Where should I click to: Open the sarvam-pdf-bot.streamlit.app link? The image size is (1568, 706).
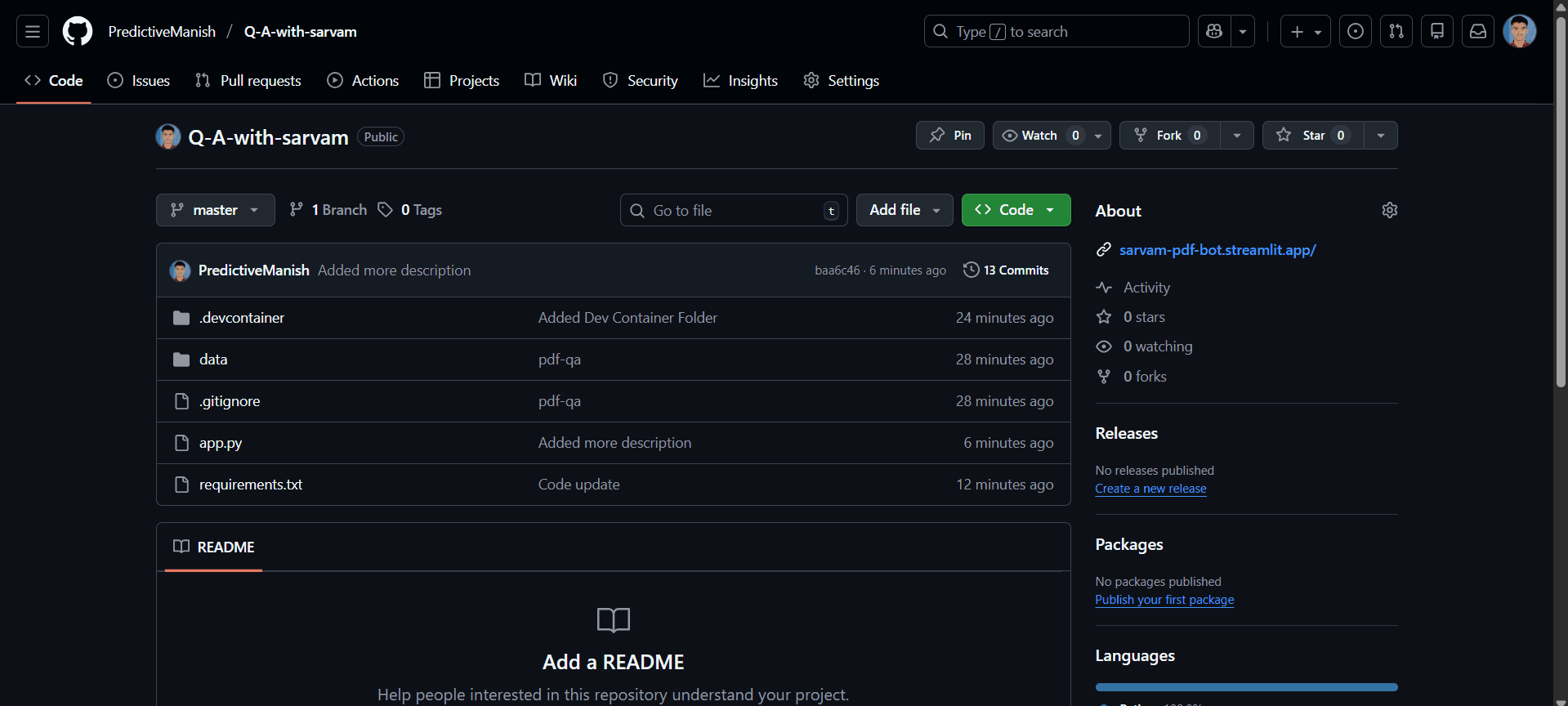point(1217,250)
